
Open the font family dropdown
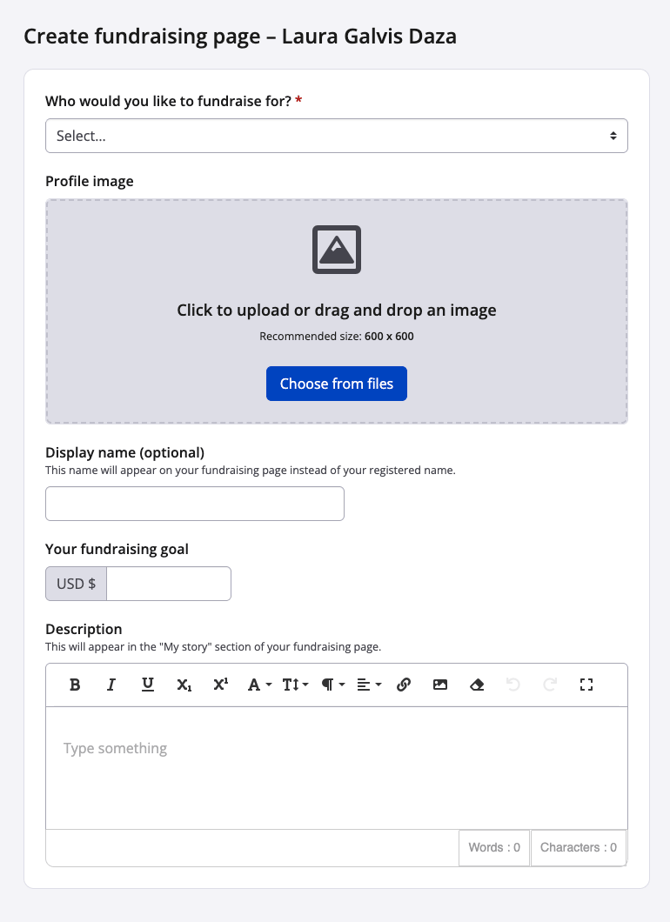click(x=259, y=684)
